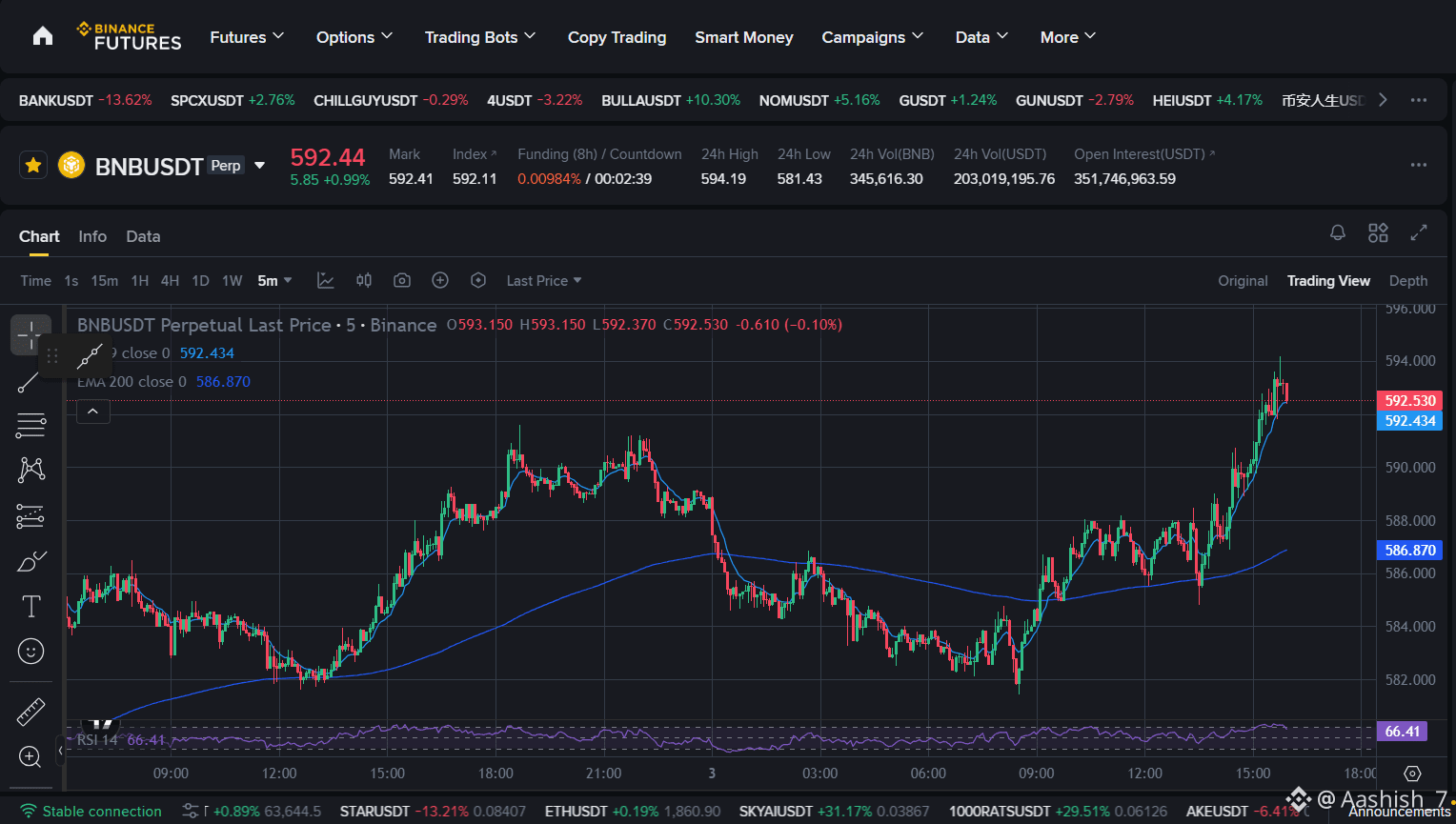Select the text annotation tool
The image size is (1456, 824).
tap(30, 606)
